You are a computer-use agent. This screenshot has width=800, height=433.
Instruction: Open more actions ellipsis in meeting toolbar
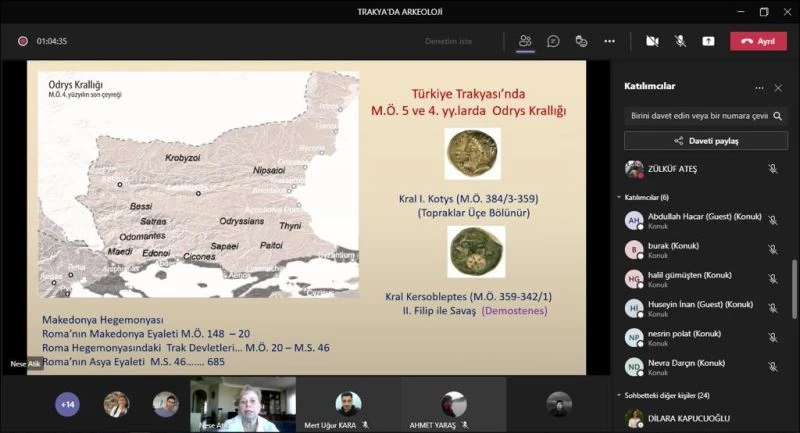pos(609,41)
